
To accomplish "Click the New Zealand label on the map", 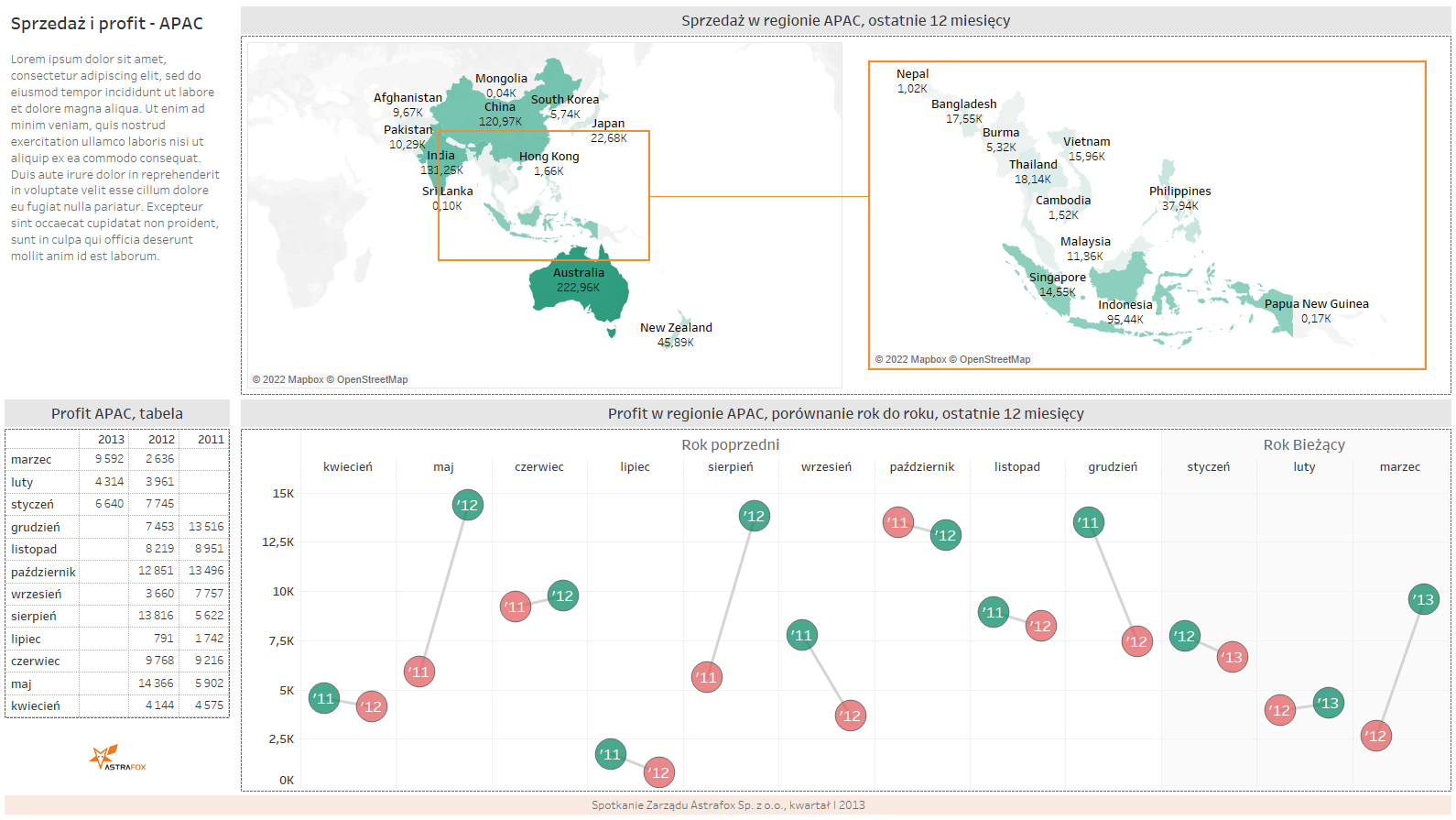I will (676, 328).
